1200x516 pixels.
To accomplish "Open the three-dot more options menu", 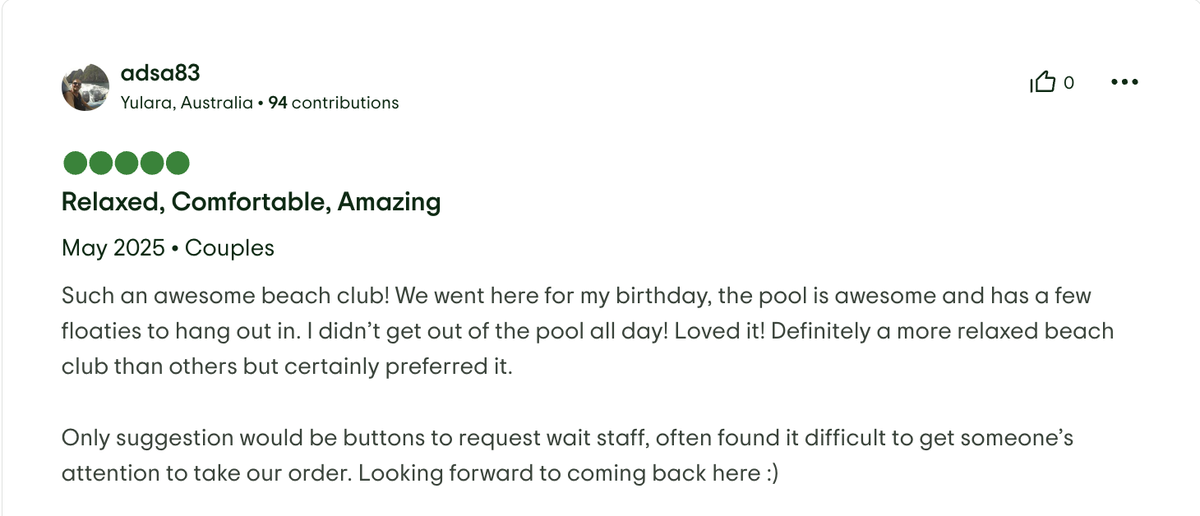I will click(1125, 82).
